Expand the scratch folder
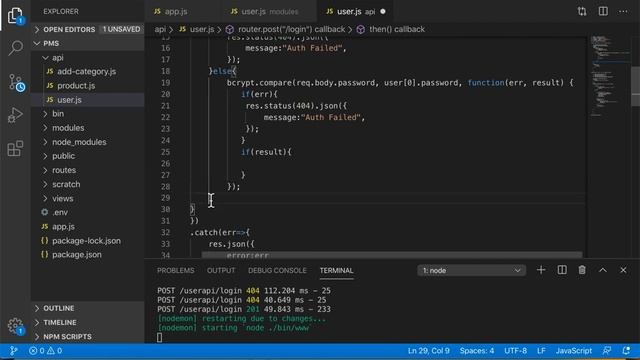The image size is (640, 360). [87, 184]
